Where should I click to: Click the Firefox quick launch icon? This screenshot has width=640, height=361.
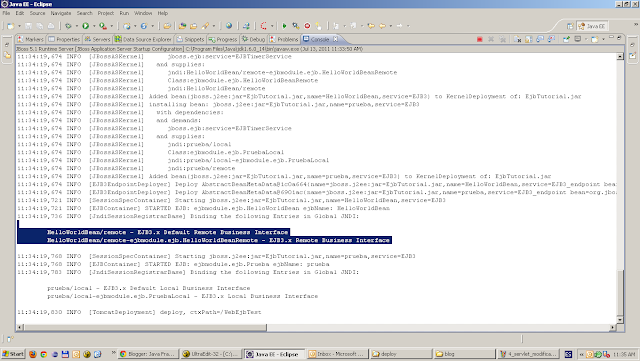(33, 354)
